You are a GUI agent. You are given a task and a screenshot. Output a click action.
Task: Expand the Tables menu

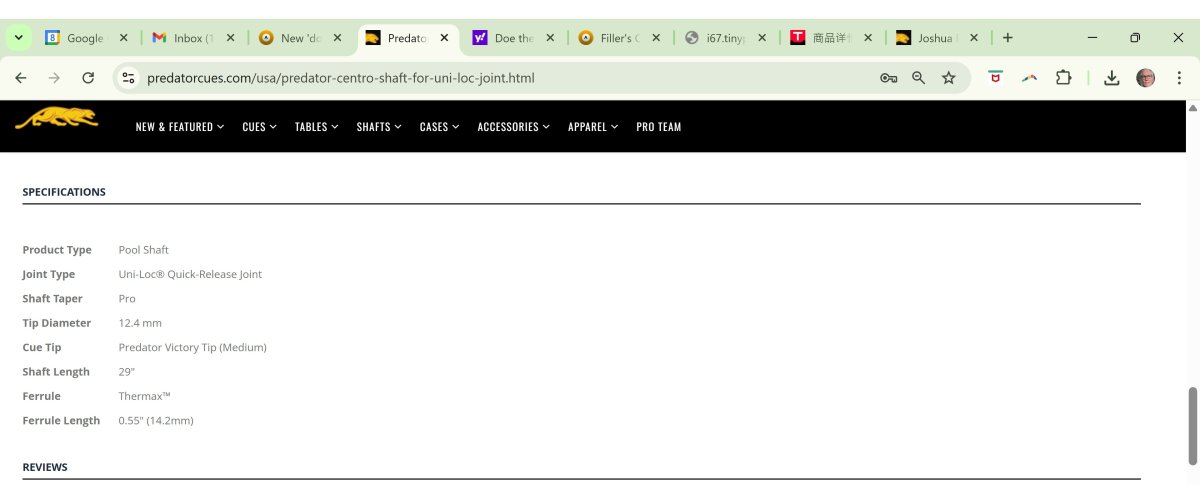[x=317, y=127]
